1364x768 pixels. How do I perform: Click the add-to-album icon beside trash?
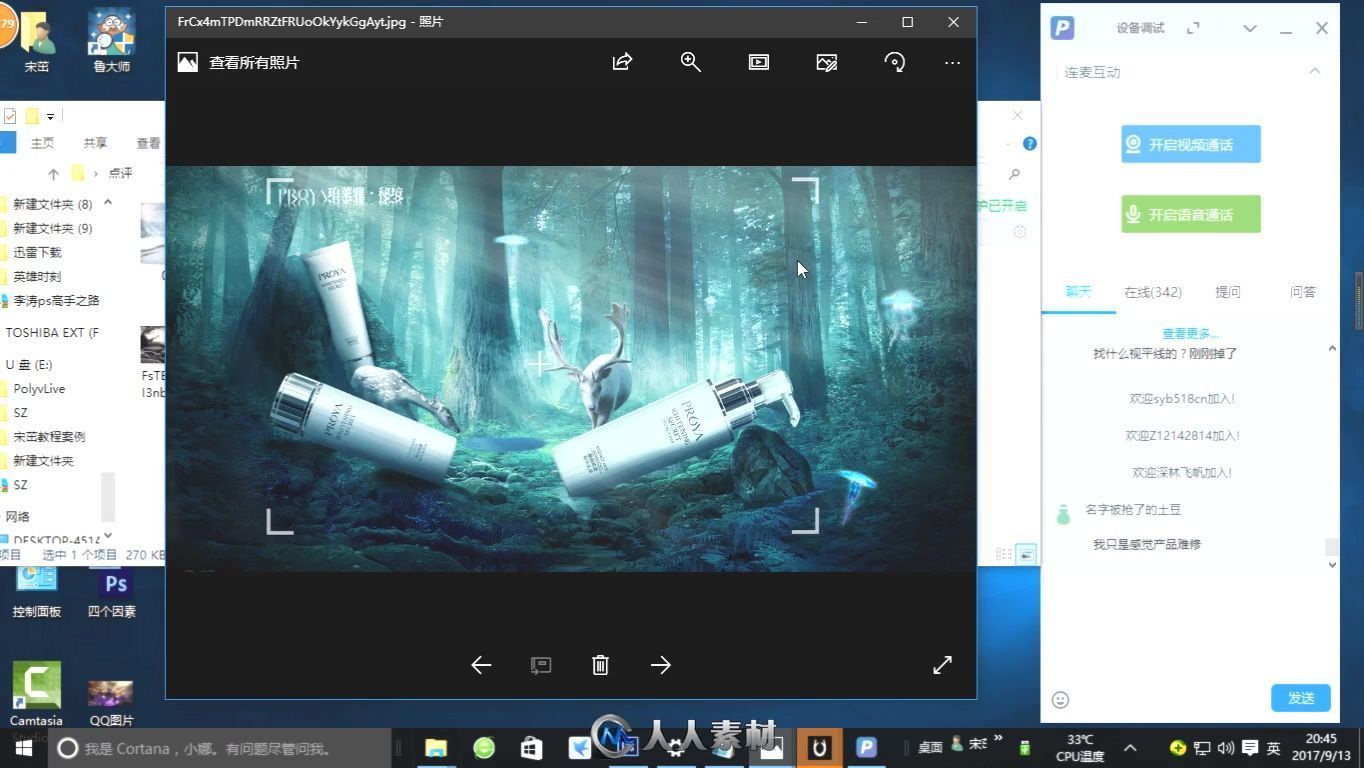point(540,665)
